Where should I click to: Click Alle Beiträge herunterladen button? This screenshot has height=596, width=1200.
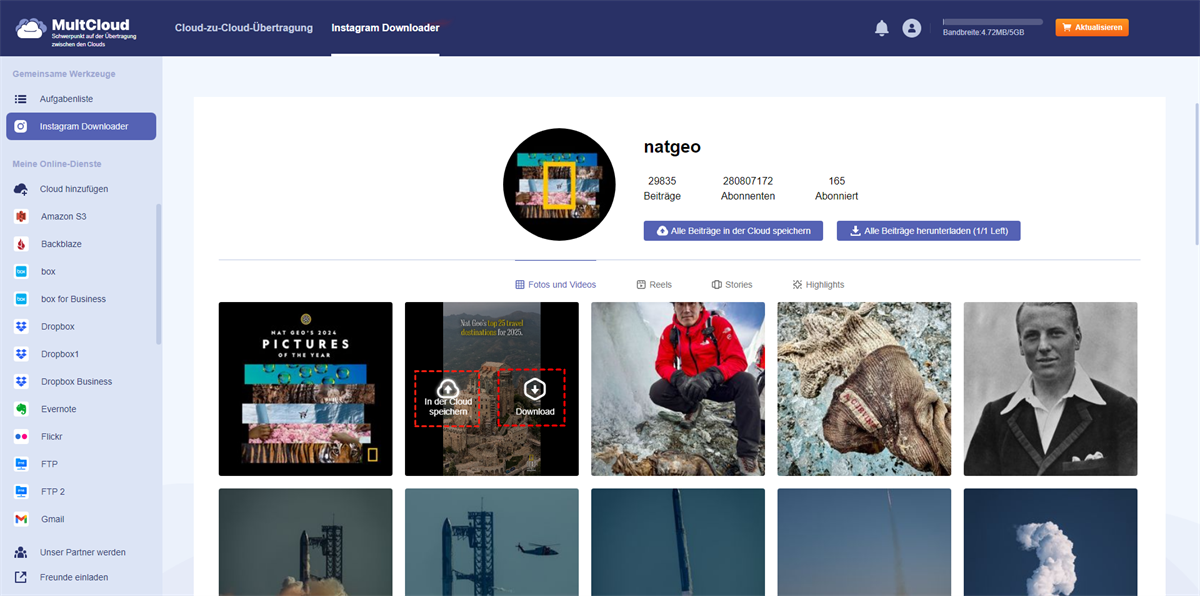click(928, 231)
